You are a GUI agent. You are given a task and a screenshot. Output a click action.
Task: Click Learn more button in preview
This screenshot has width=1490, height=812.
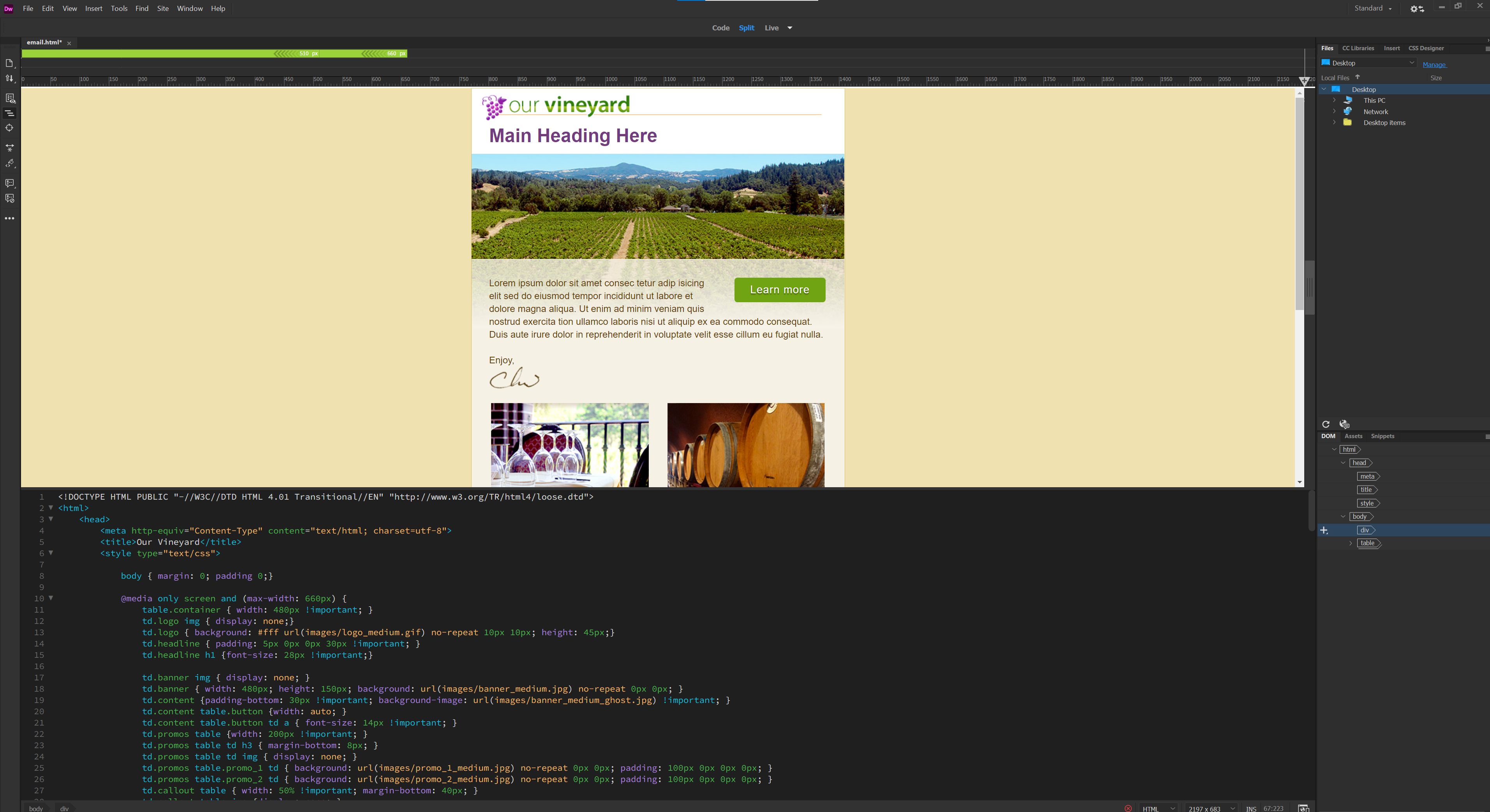pyautogui.click(x=779, y=290)
